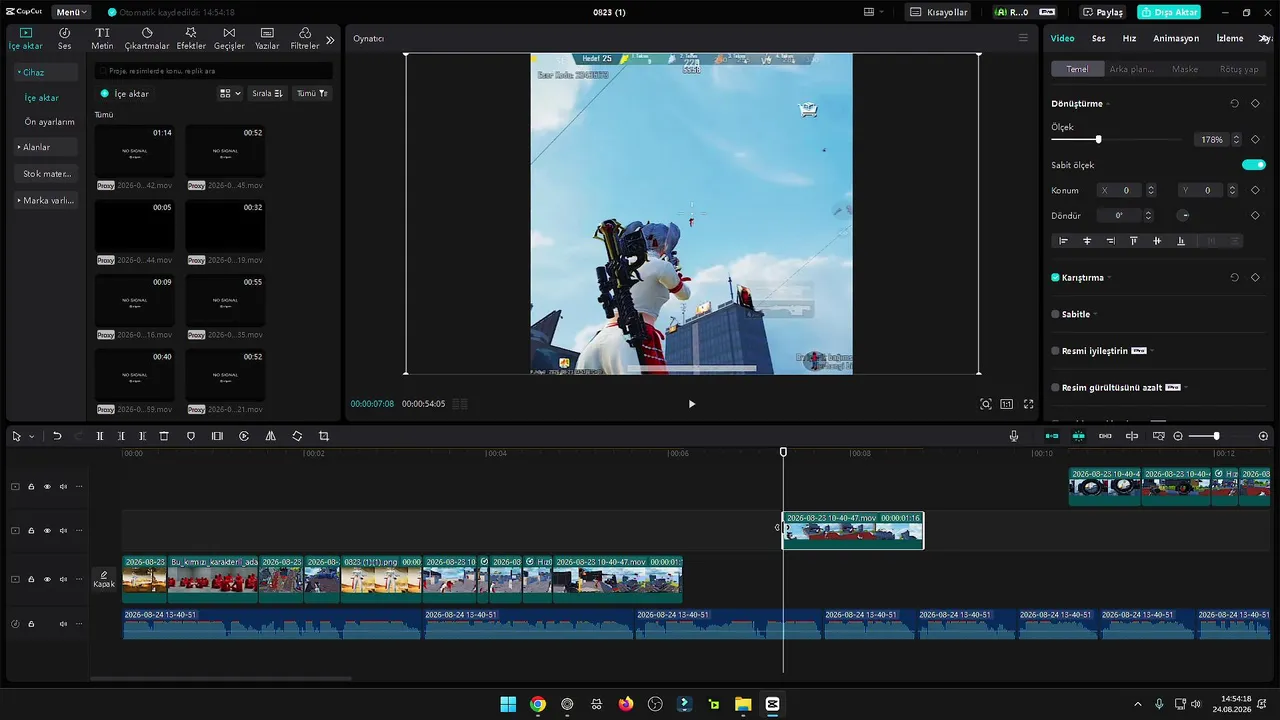This screenshot has height=720, width=1280.
Task: Expand the Marka varlıkları sidebar section
Action: coord(46,200)
